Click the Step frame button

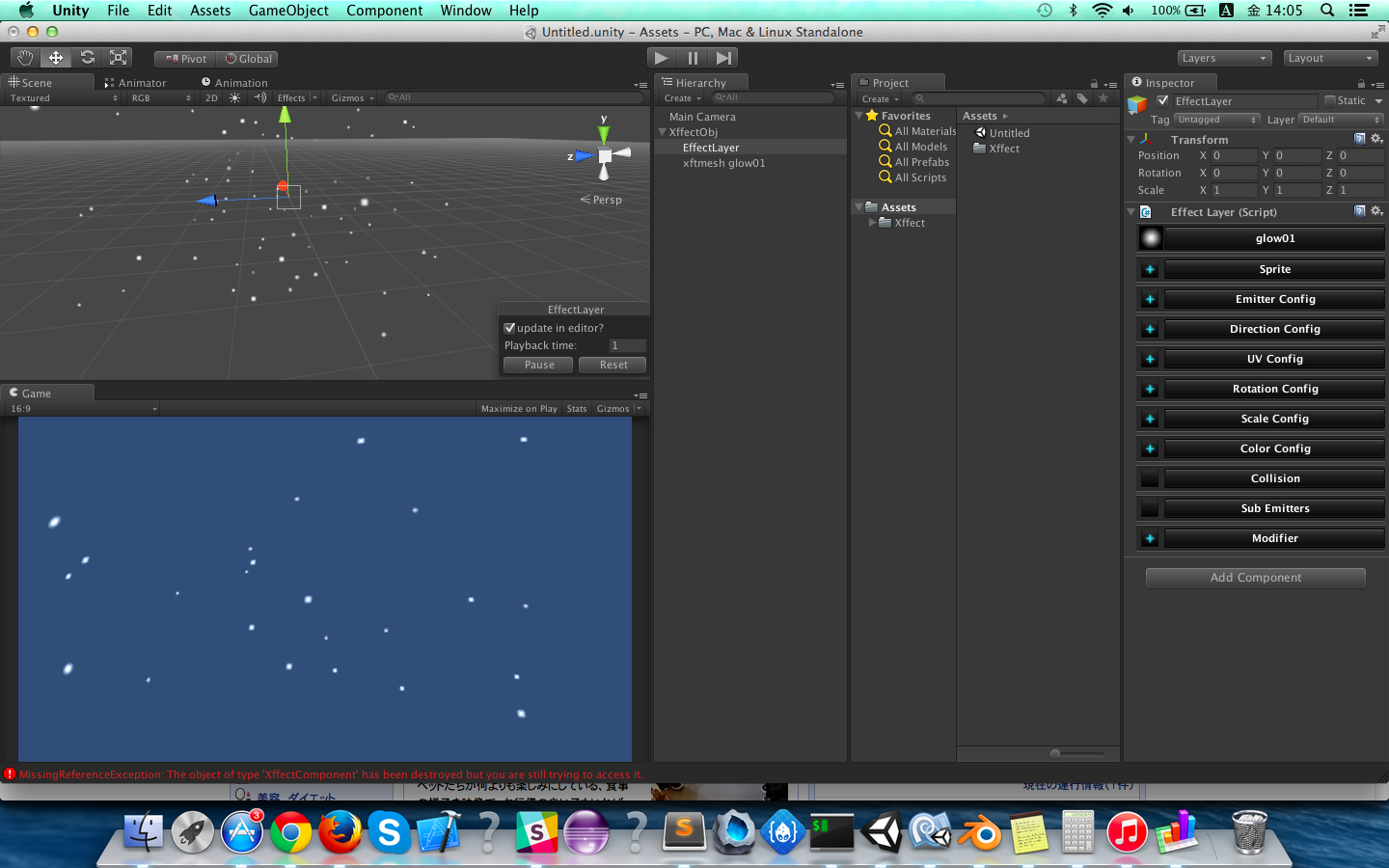tap(723, 58)
